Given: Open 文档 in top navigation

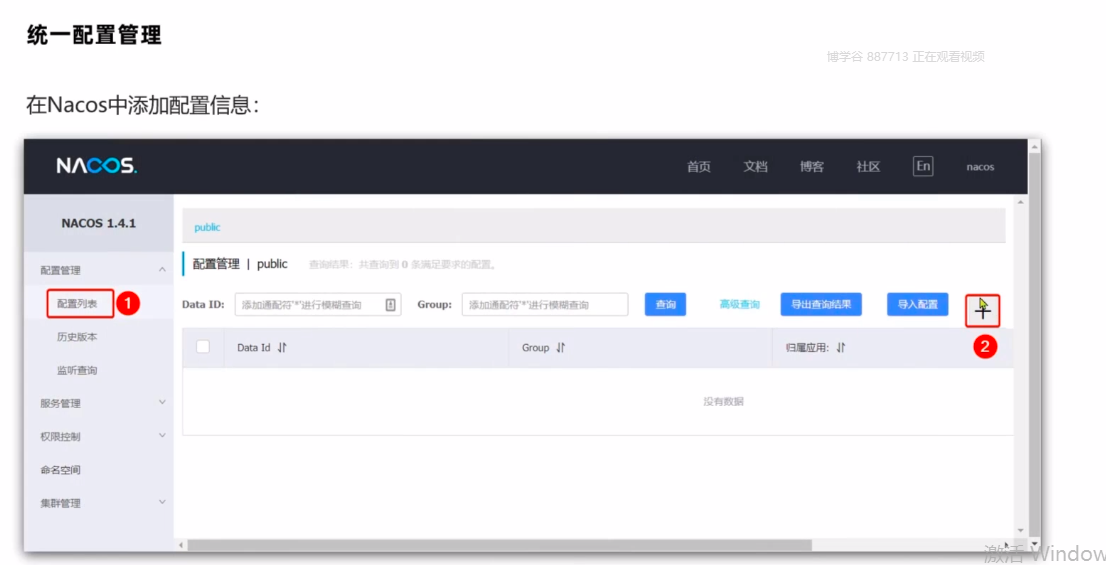Looking at the screenshot, I should point(755,166).
